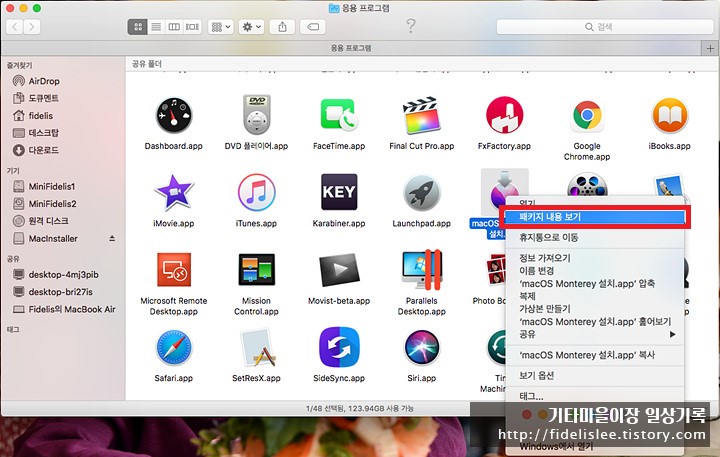Choose 가상본 만들기 in context menu
Screen dimensions: 720x457
click(595, 309)
